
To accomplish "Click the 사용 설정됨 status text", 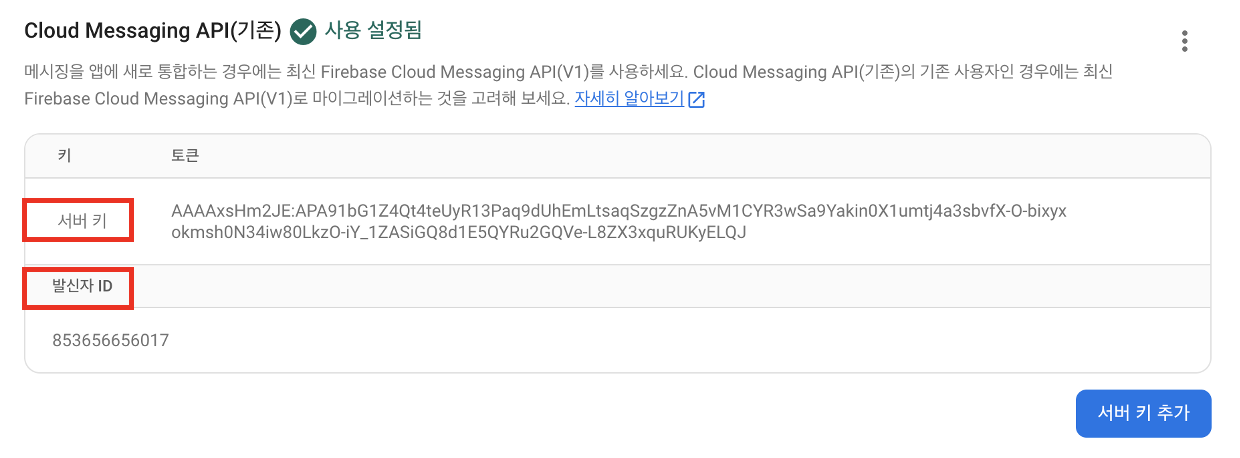I will click(x=373, y=31).
